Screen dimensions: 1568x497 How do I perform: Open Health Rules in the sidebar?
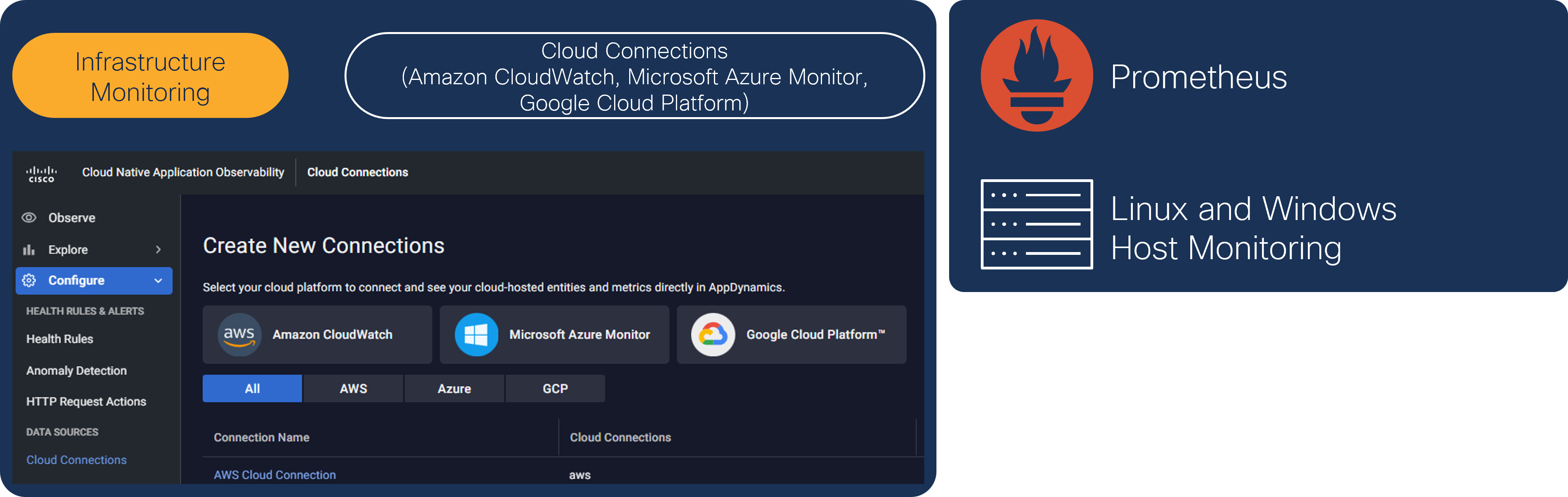(60, 339)
